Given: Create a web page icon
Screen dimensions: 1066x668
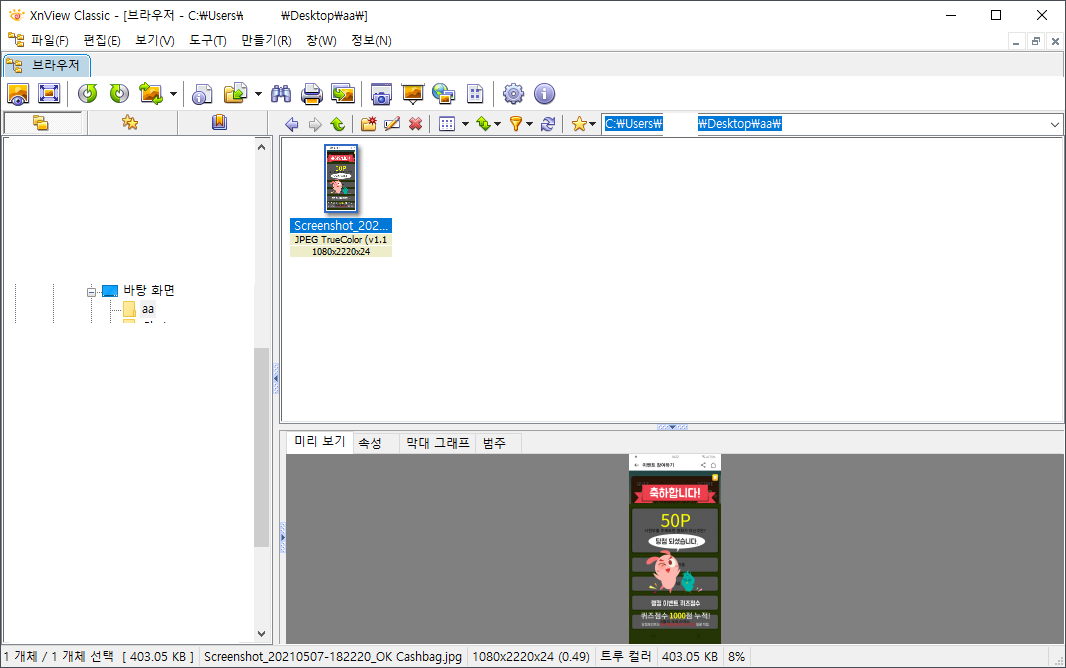Looking at the screenshot, I should (x=443, y=94).
